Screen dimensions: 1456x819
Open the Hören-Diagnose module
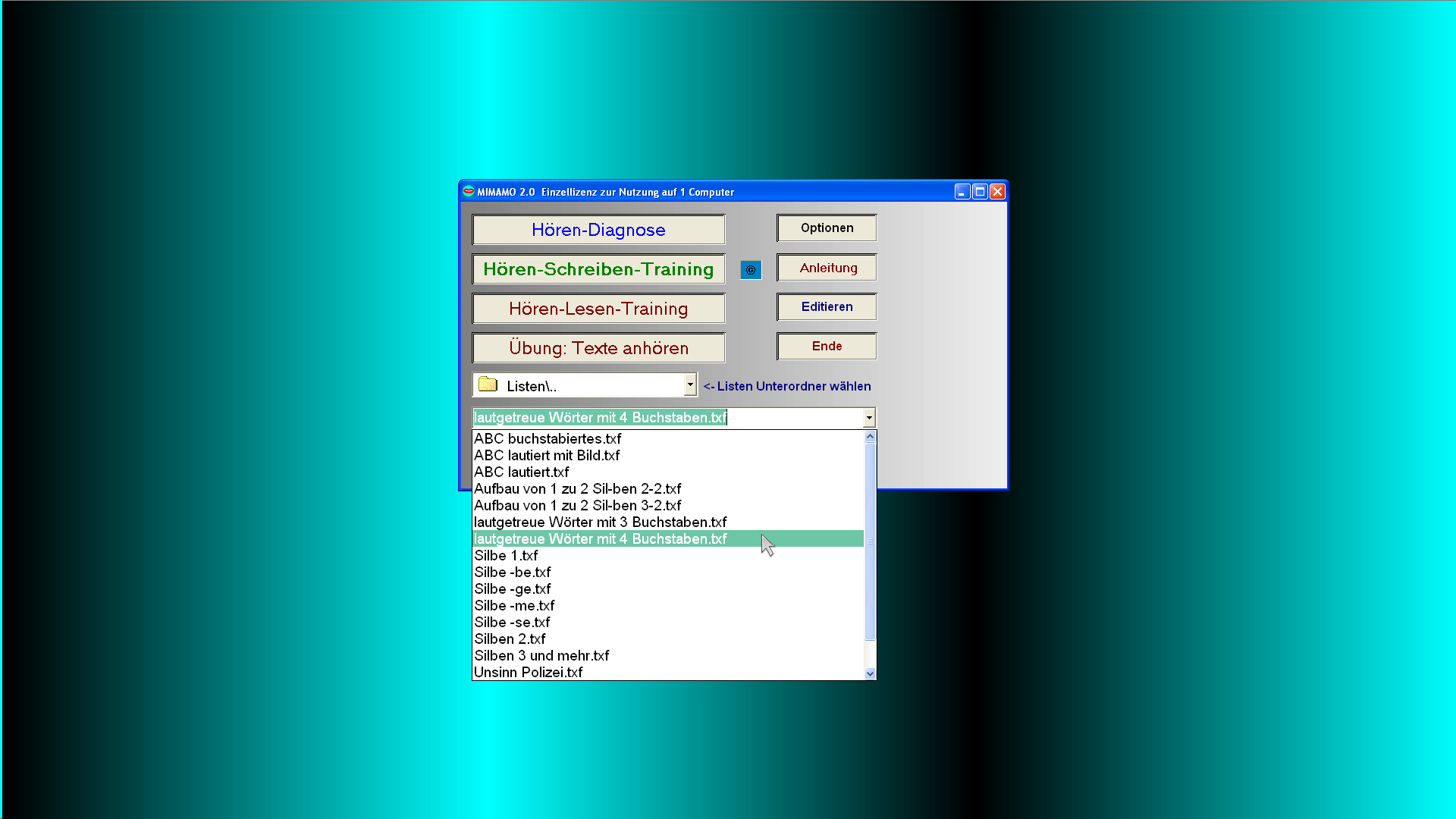(598, 230)
